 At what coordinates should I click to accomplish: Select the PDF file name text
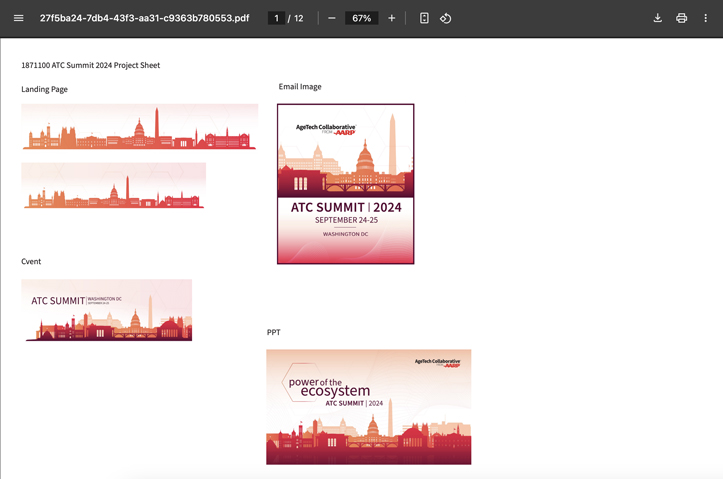tap(144, 18)
